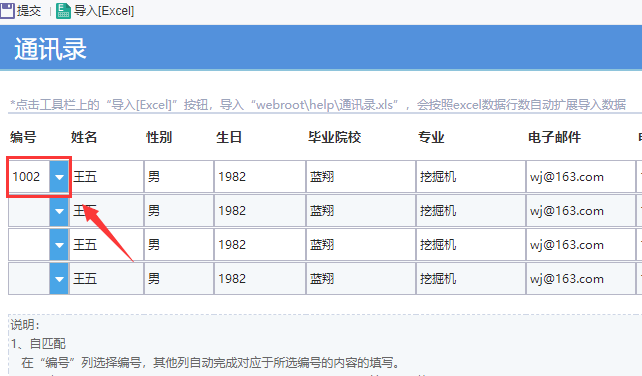Click the 男 gender cell in the fourth row
Viewport: 642px width, 376px height.
tap(179, 279)
